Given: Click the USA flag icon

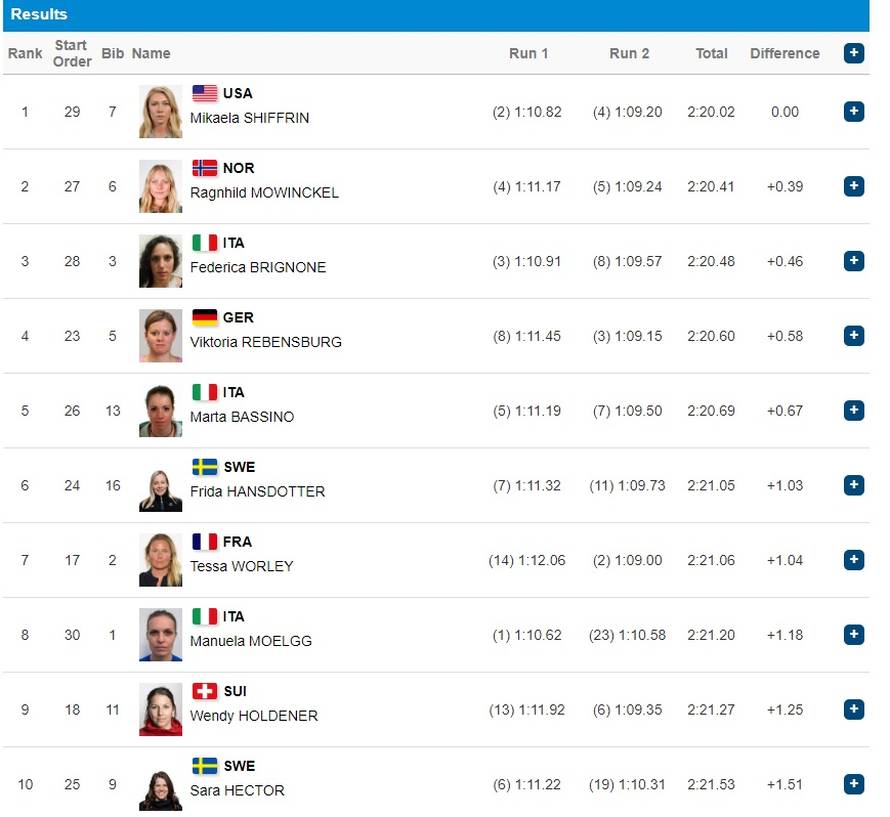Looking at the screenshot, I should point(205,93).
